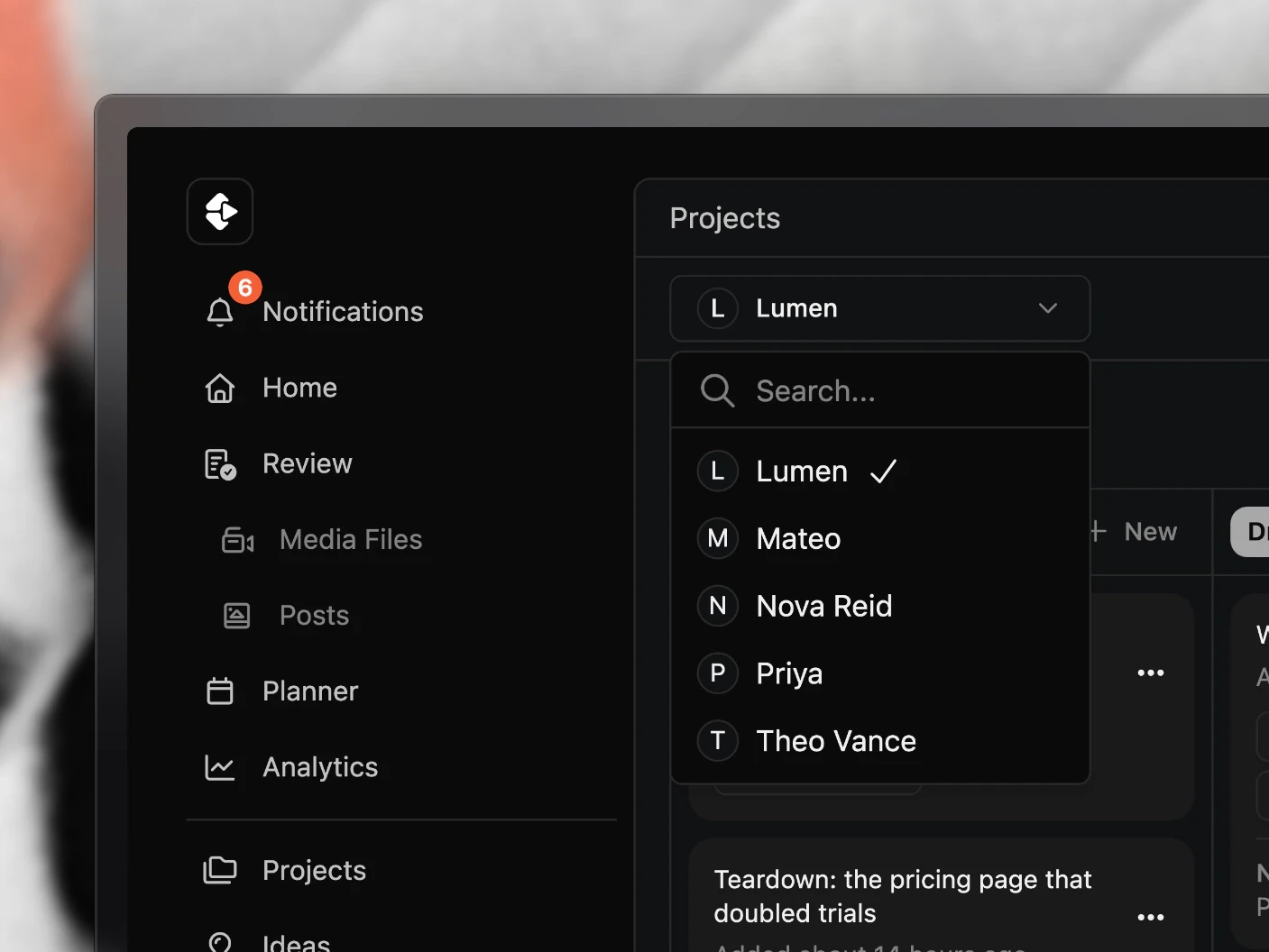Collapse the Lumen workspace dropdown
The width and height of the screenshot is (1269, 952).
(880, 308)
